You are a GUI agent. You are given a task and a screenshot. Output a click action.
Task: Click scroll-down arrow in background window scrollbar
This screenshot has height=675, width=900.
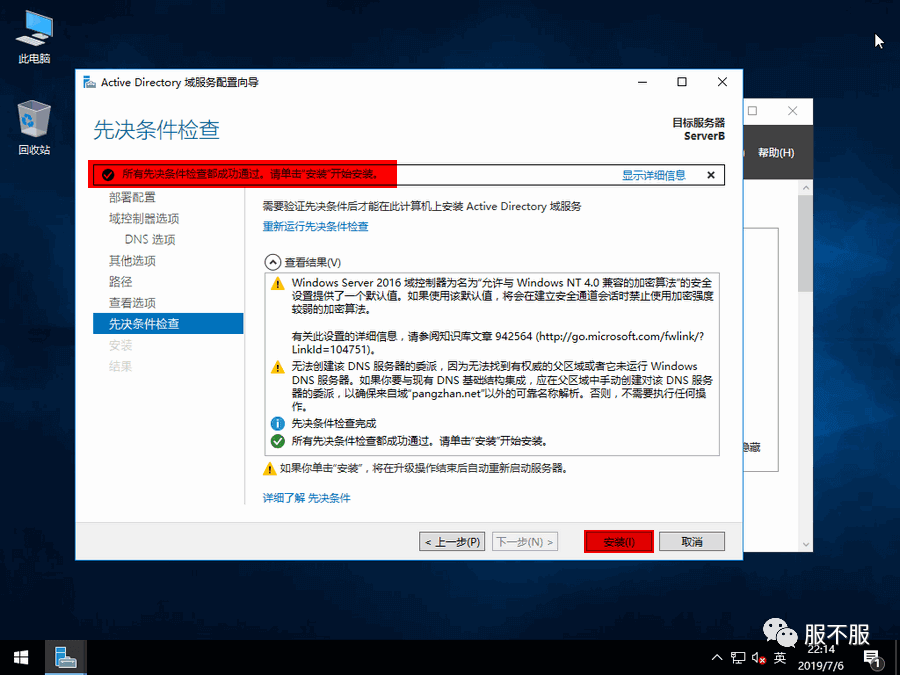click(806, 544)
